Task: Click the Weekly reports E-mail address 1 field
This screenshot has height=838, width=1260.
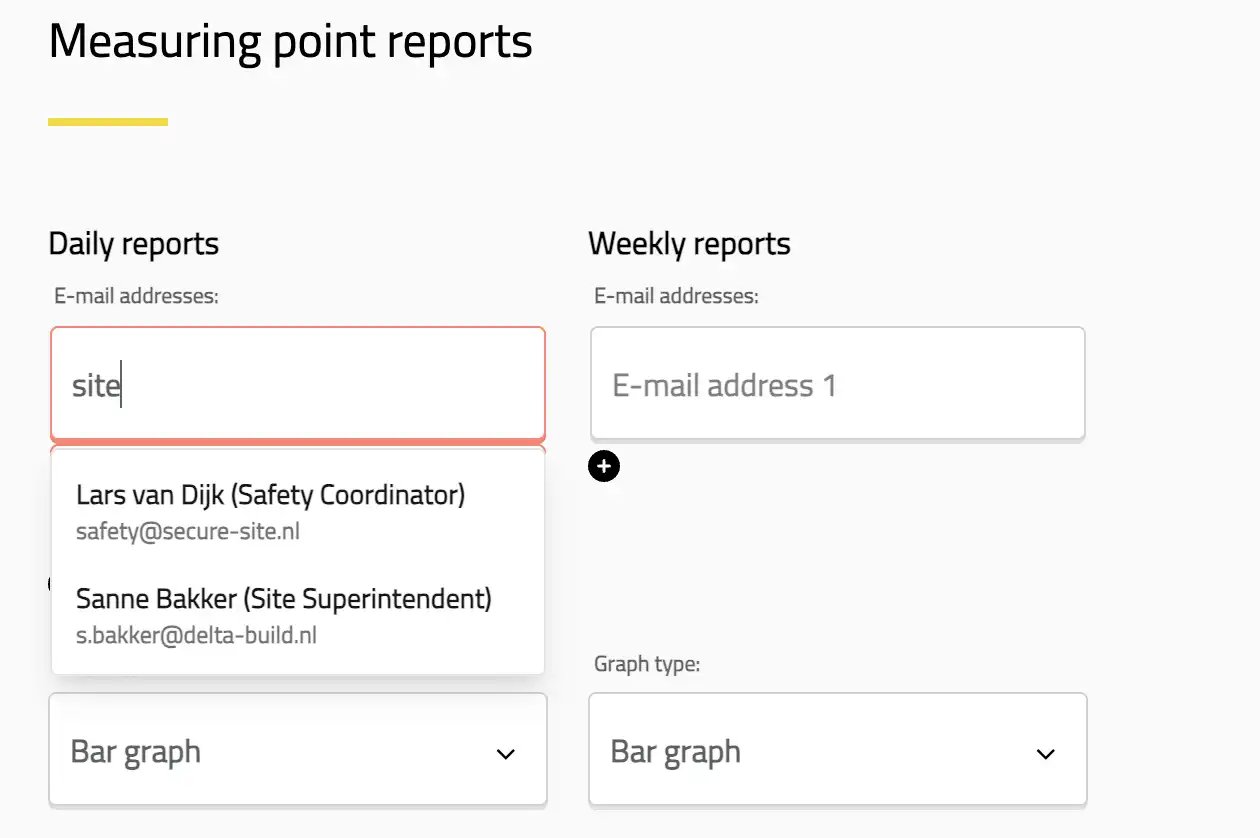Action: pos(838,383)
